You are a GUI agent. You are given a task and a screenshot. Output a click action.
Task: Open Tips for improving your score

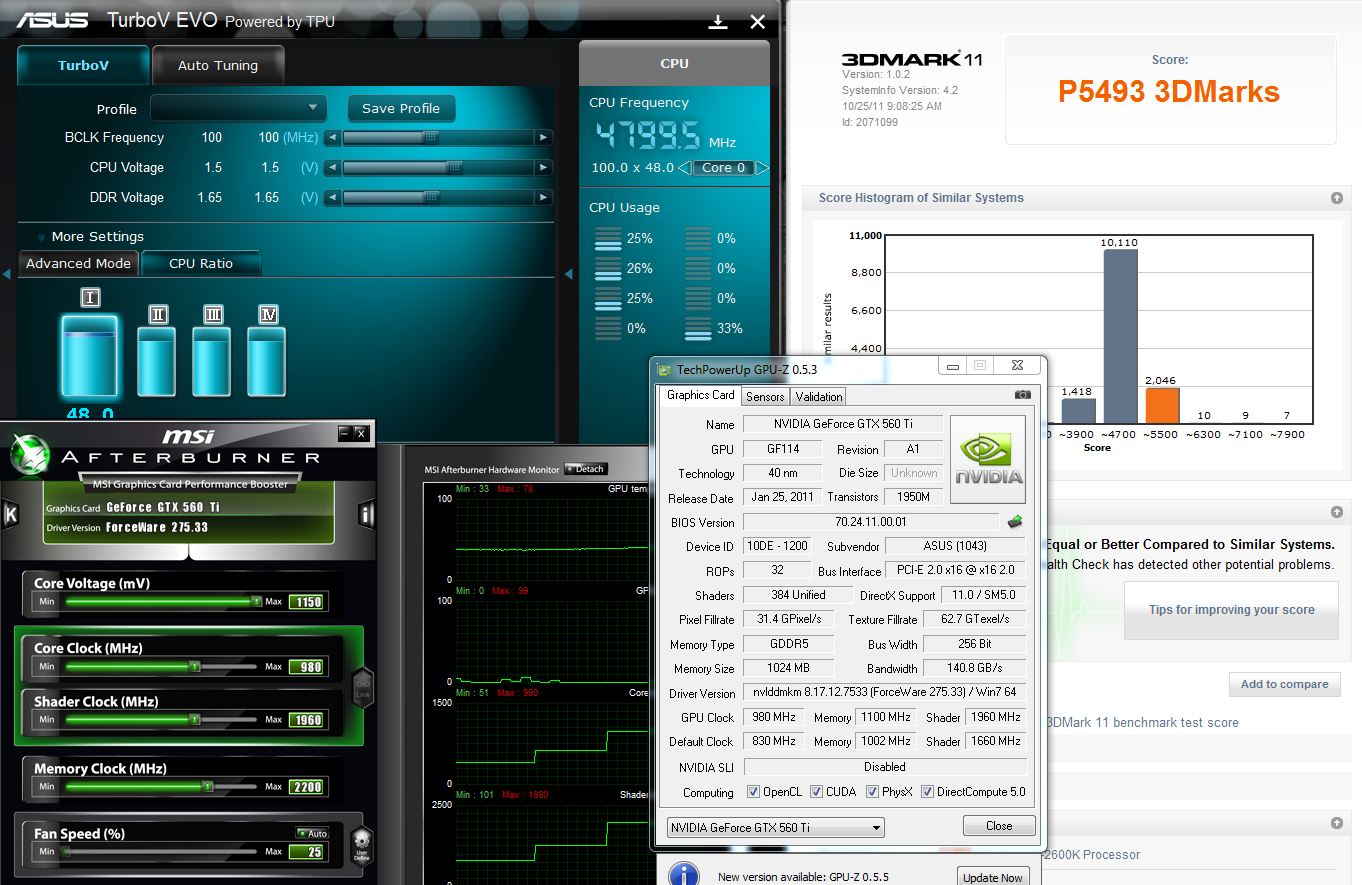coord(1231,610)
